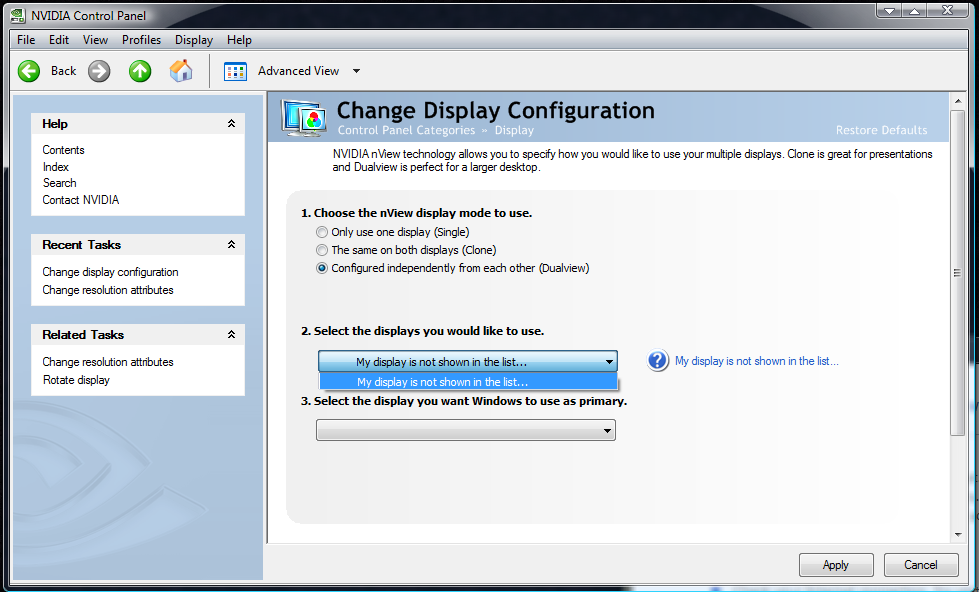Click the Change Display Configuration monitor icon
The image size is (979, 592).
tap(304, 117)
